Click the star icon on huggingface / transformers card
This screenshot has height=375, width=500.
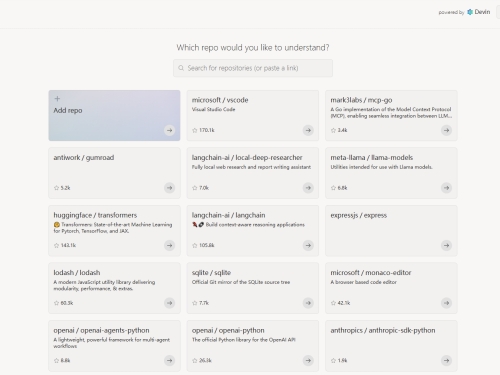tap(56, 245)
